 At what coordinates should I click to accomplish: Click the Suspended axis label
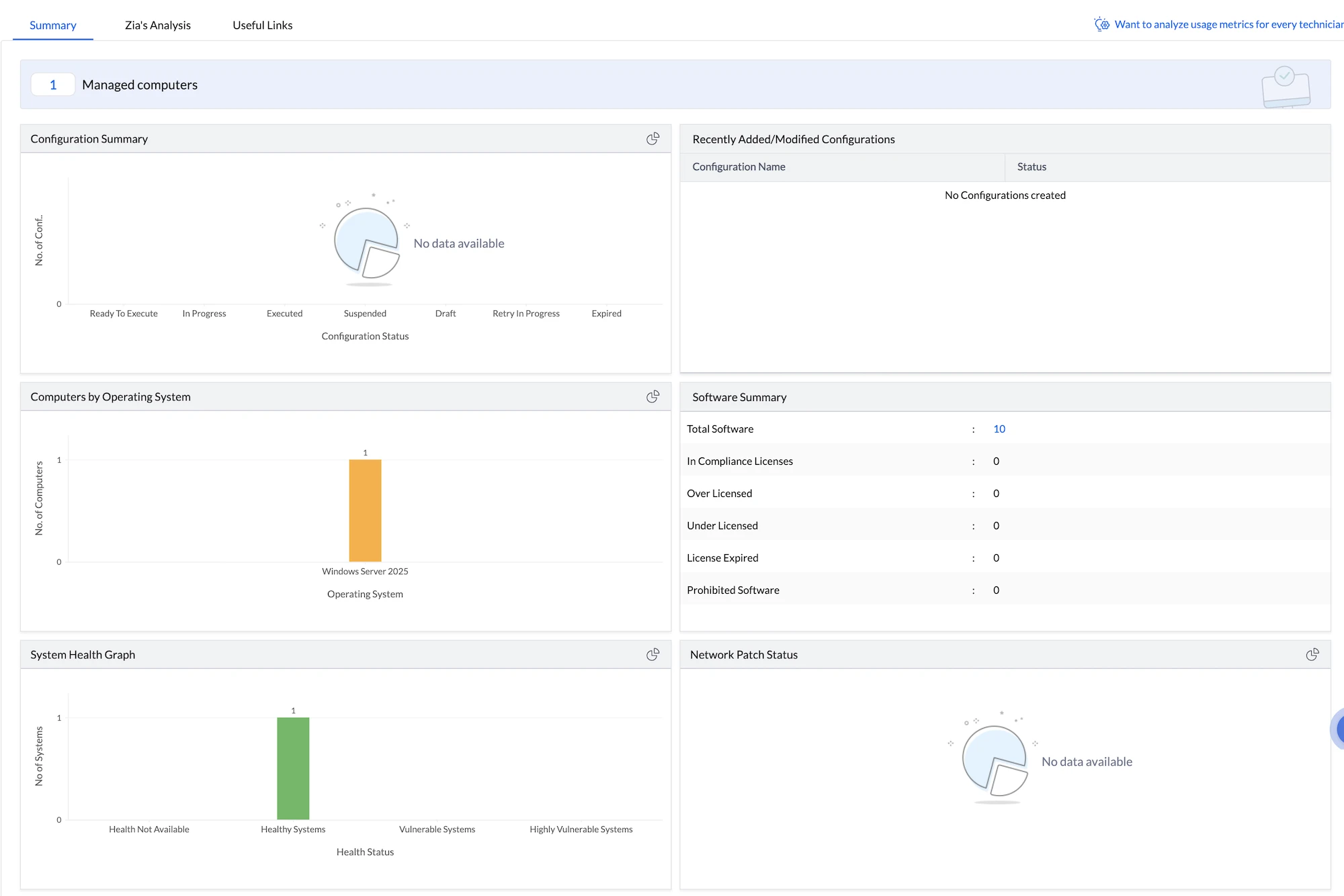[x=365, y=314]
